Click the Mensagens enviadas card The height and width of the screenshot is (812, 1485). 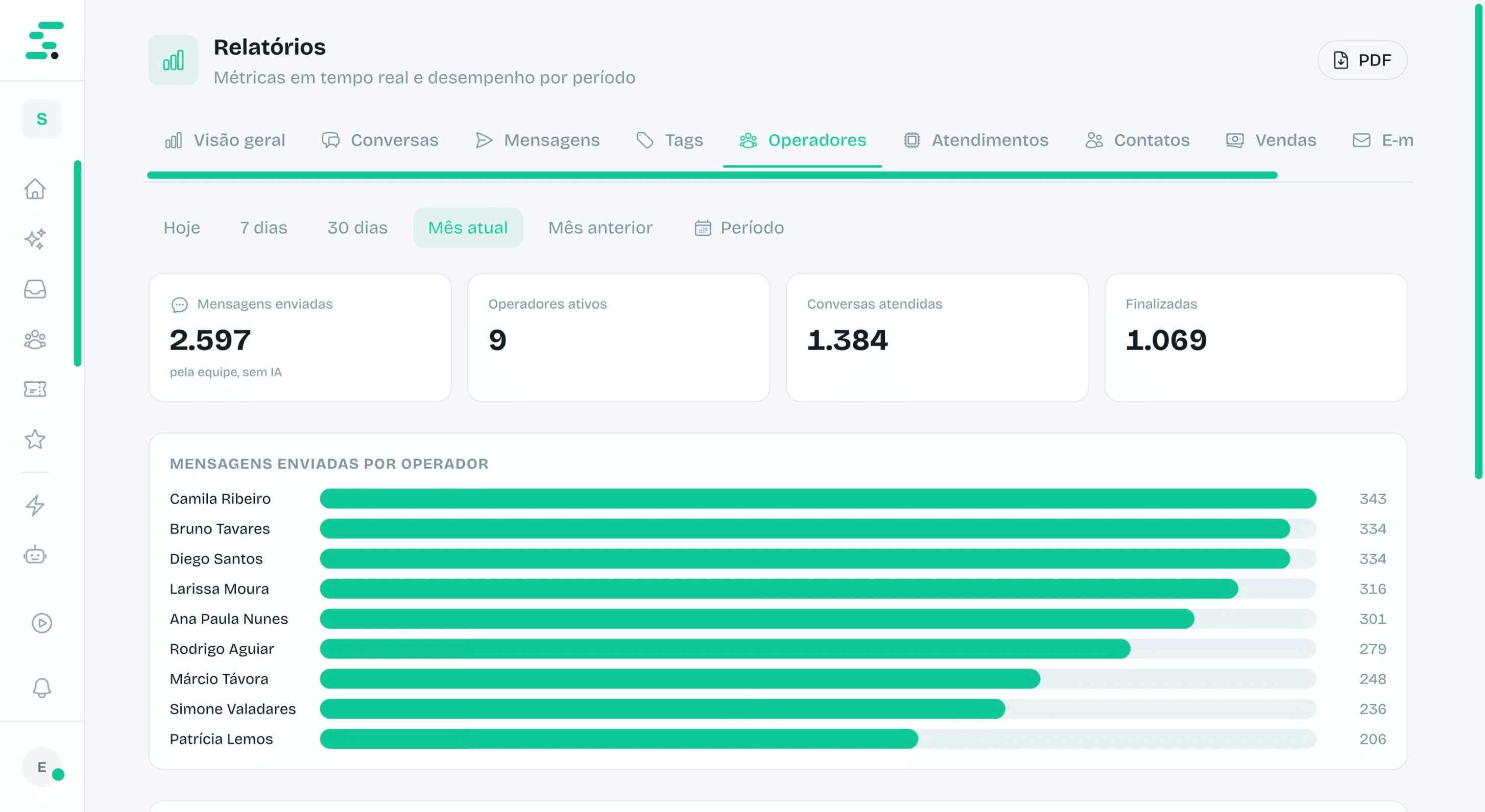click(300, 338)
